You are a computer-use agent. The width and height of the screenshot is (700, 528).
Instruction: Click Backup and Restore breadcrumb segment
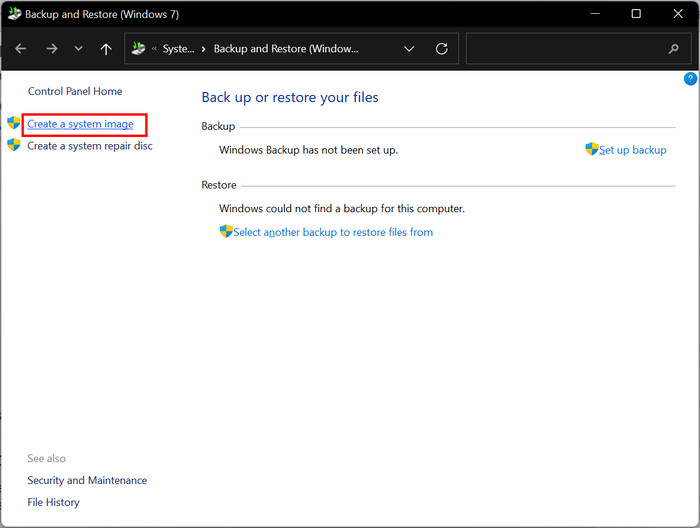pos(286,49)
